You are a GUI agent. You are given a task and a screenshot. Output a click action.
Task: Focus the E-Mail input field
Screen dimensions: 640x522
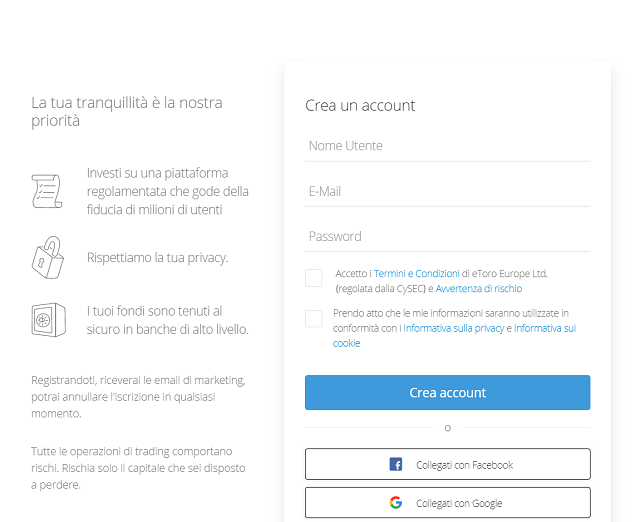[x=447, y=191]
